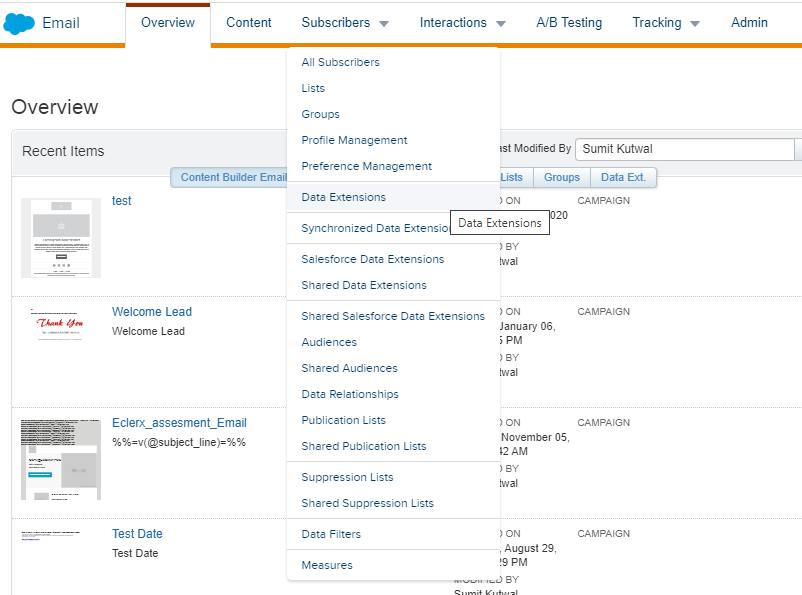
Task: Click the Data Ext. filter button
Action: coord(622,177)
